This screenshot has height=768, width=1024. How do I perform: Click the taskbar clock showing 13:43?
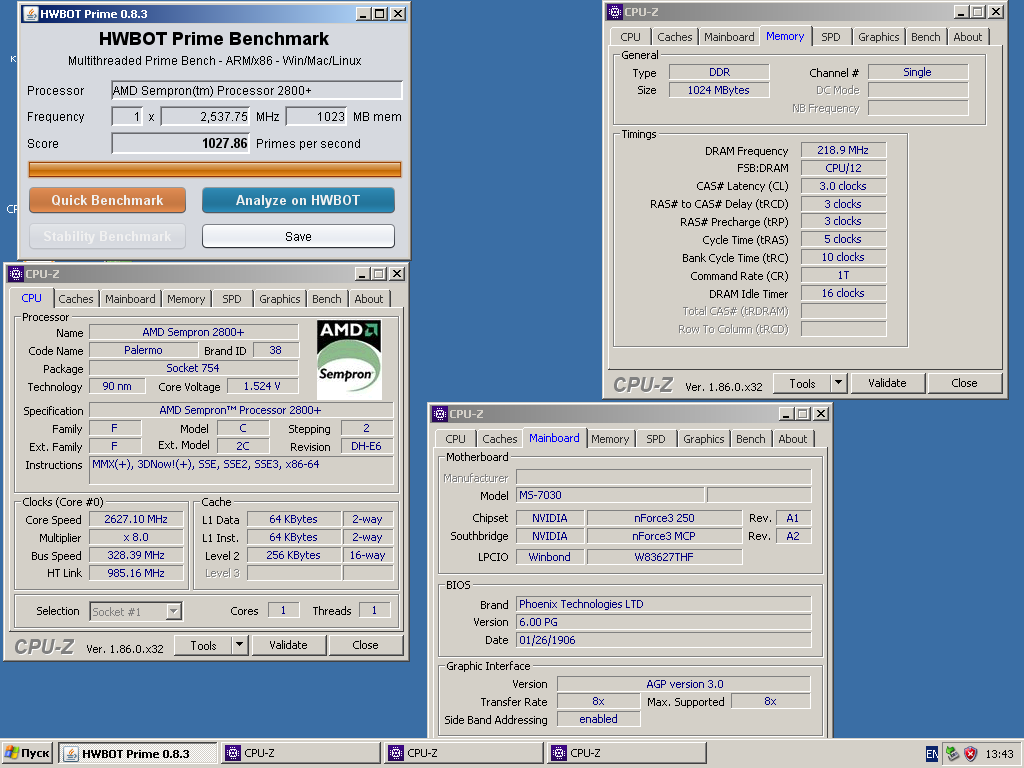[999, 754]
